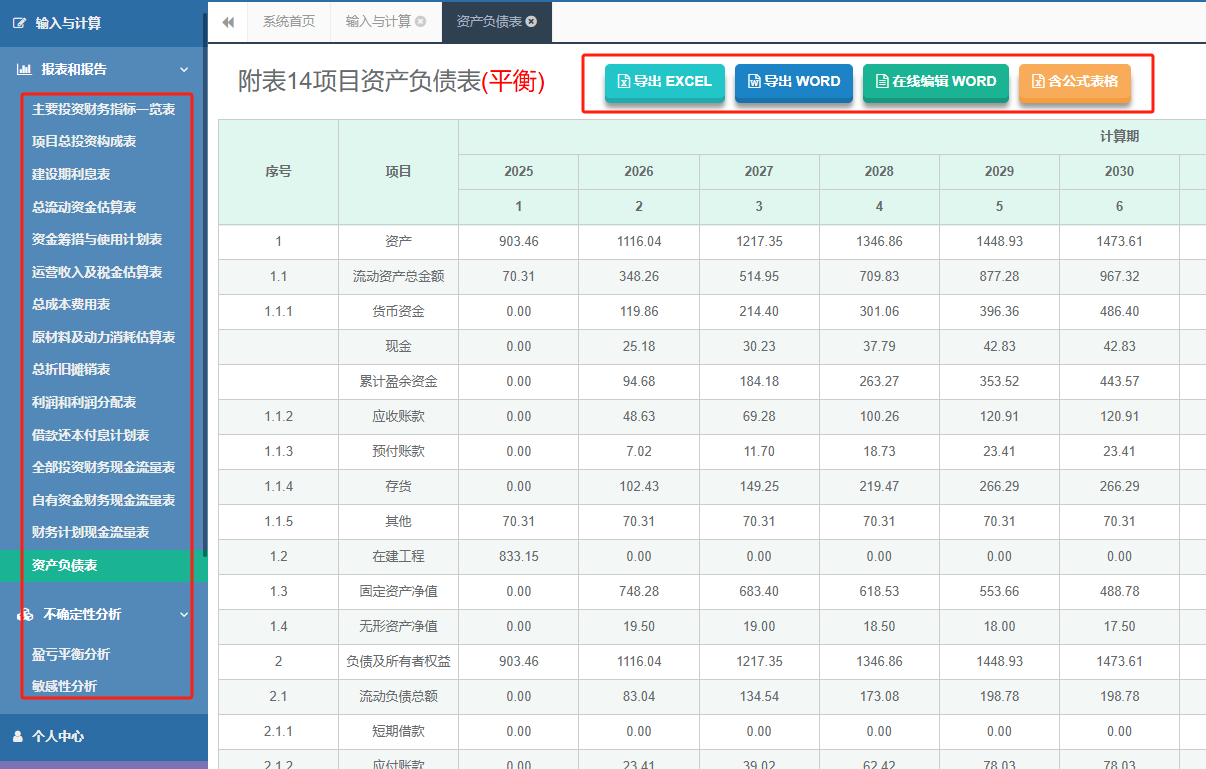The height and width of the screenshot is (769, 1206).
Task: Open the 盈亏平衡分析 report
Action: coord(68,655)
